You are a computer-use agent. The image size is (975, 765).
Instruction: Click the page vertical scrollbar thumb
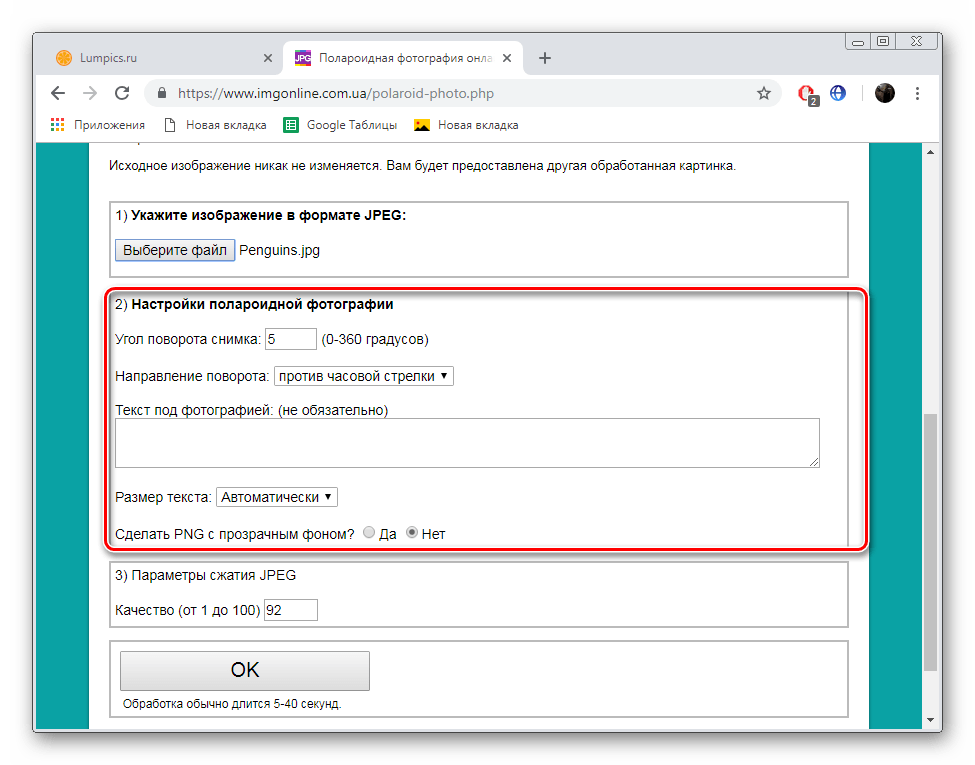point(930,540)
